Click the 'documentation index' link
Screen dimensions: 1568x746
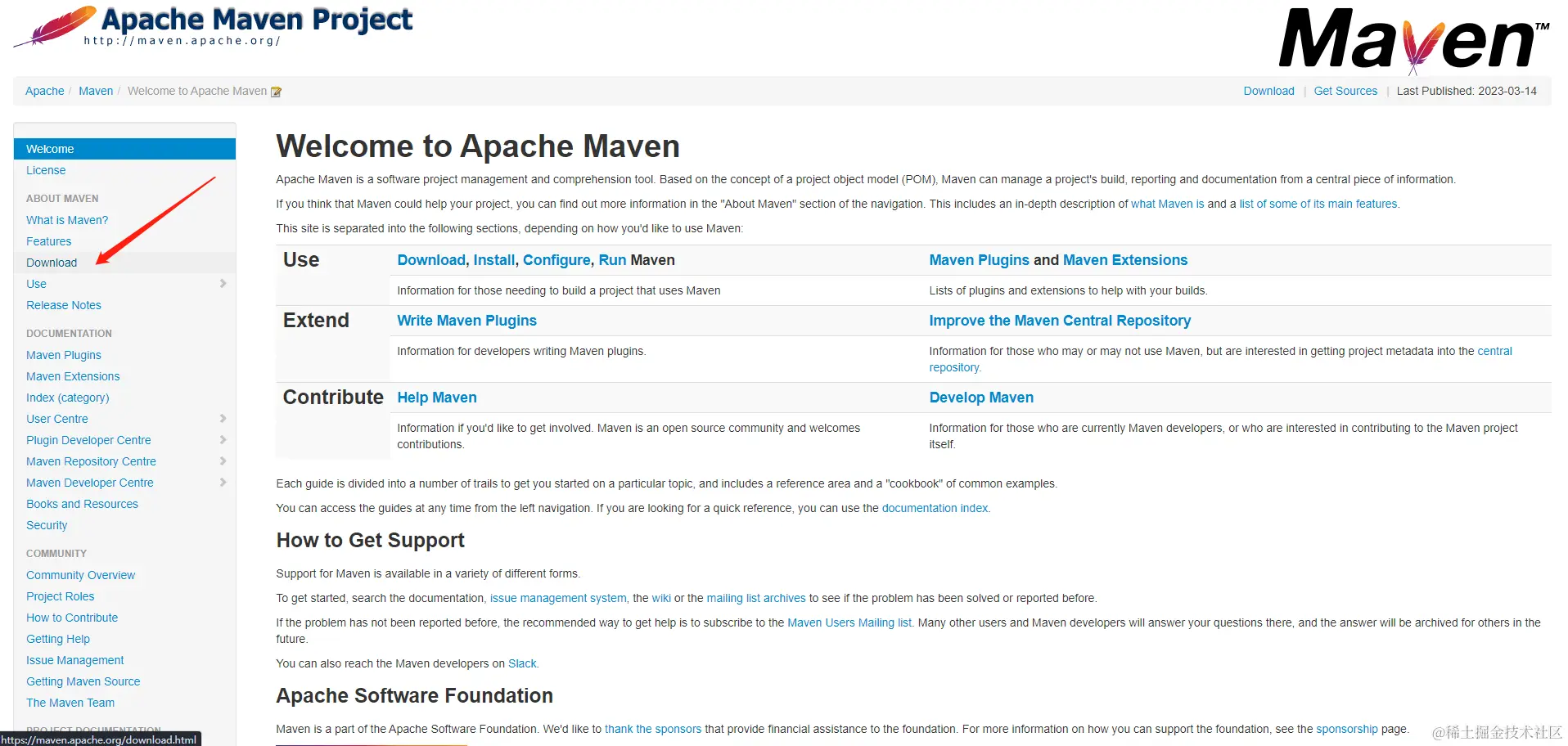point(935,508)
